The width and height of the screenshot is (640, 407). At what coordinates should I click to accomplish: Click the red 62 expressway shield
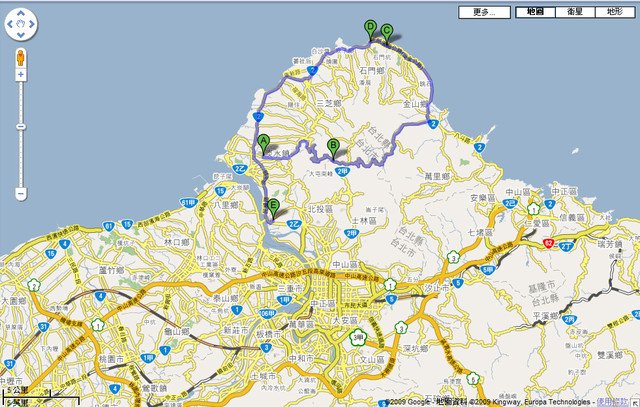tap(549, 244)
